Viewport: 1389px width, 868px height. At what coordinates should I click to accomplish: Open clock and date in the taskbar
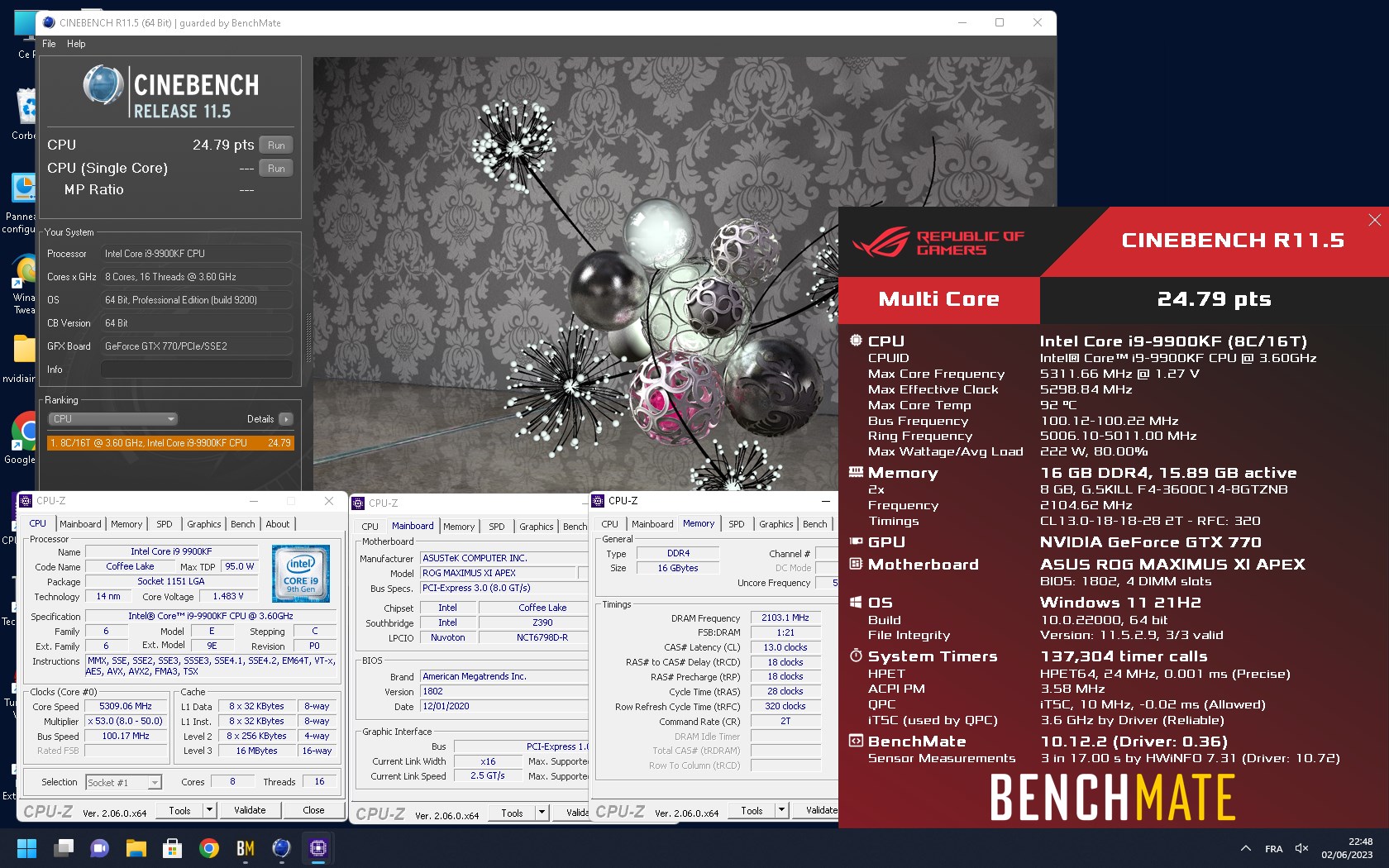(1348, 848)
